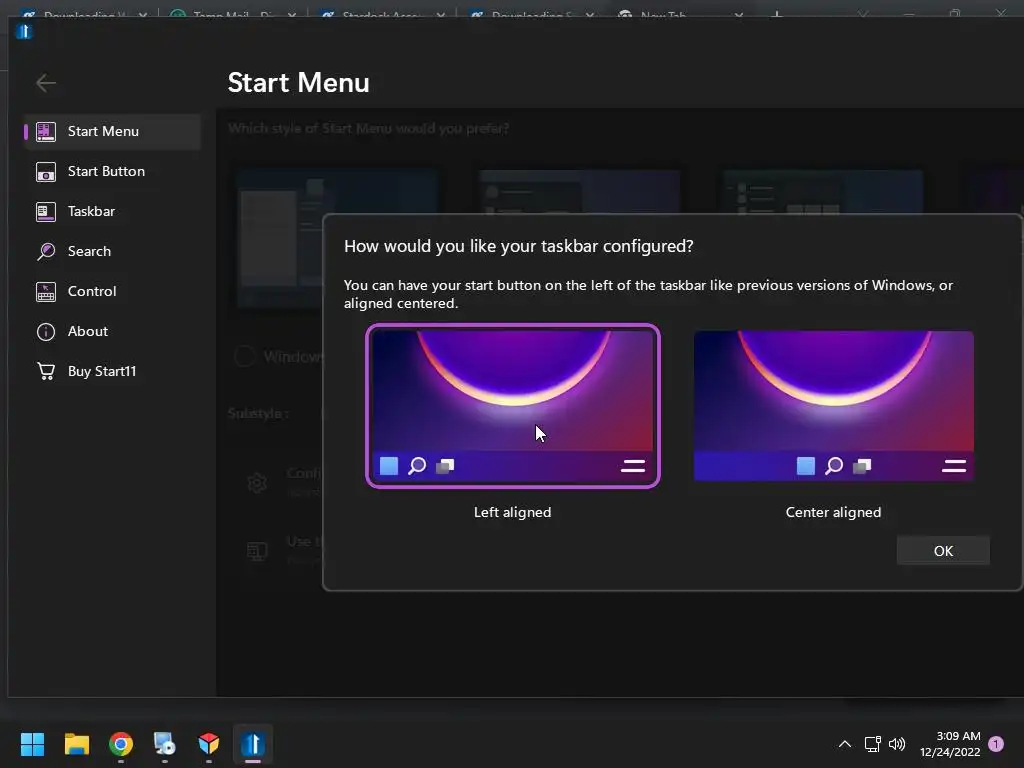Click the Center aligned label
Viewport: 1024px width, 768px height.
tap(833, 512)
